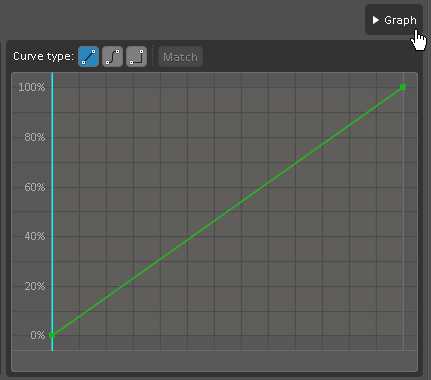Viewport: 431px width, 380px height.
Task: Click the 60% axis label
Action: click(35, 187)
